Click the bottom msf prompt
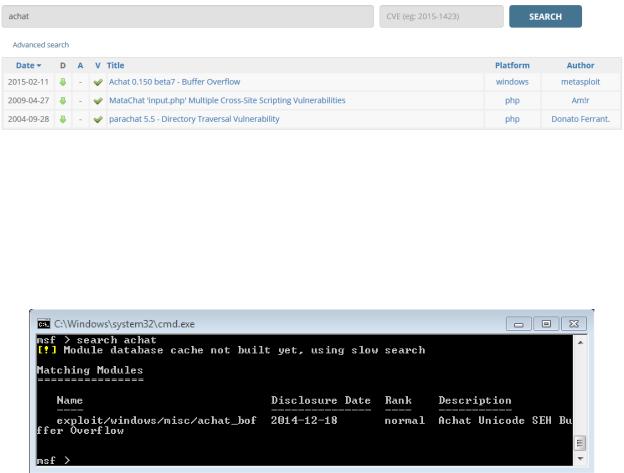The height and width of the screenshot is (473, 624). 53,461
